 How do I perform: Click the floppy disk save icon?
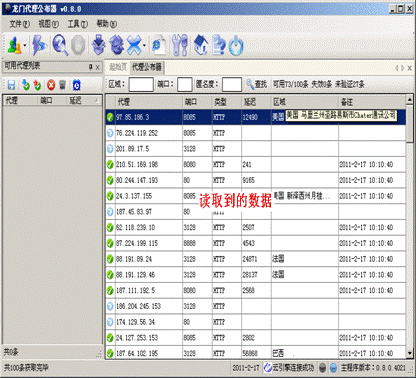(11, 85)
